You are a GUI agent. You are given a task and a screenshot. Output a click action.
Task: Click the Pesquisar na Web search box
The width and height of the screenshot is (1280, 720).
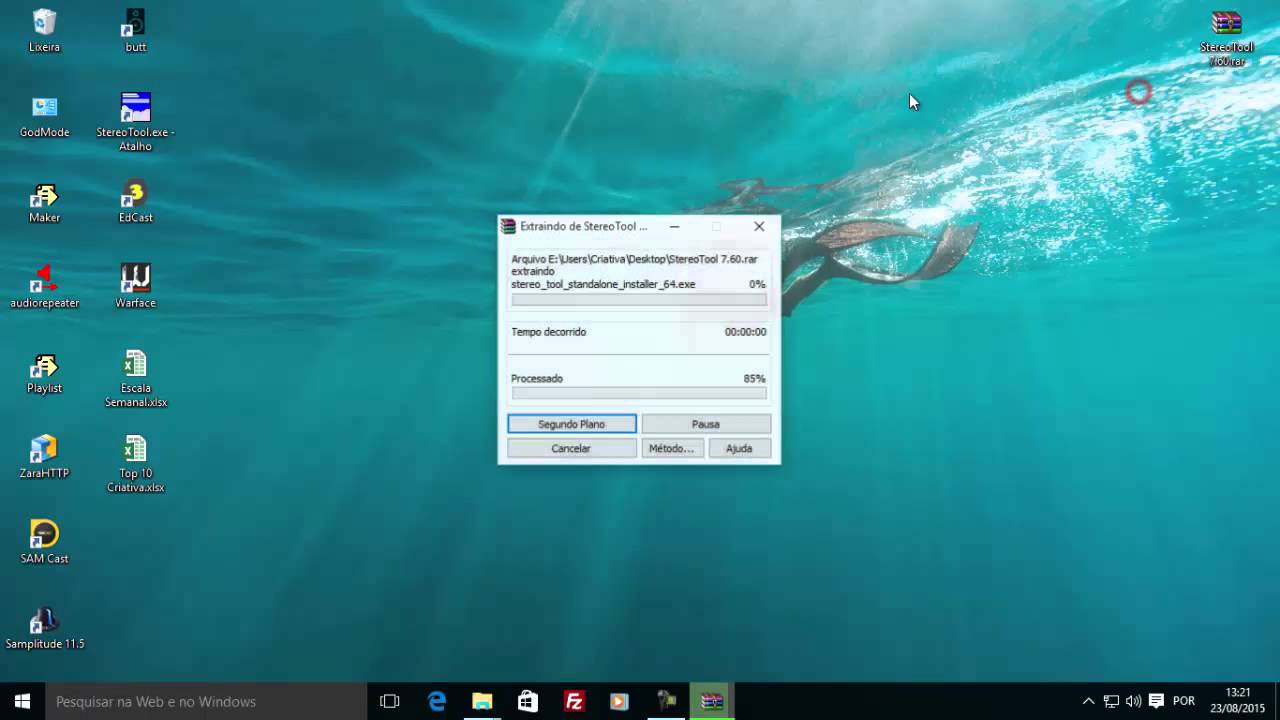[206, 701]
